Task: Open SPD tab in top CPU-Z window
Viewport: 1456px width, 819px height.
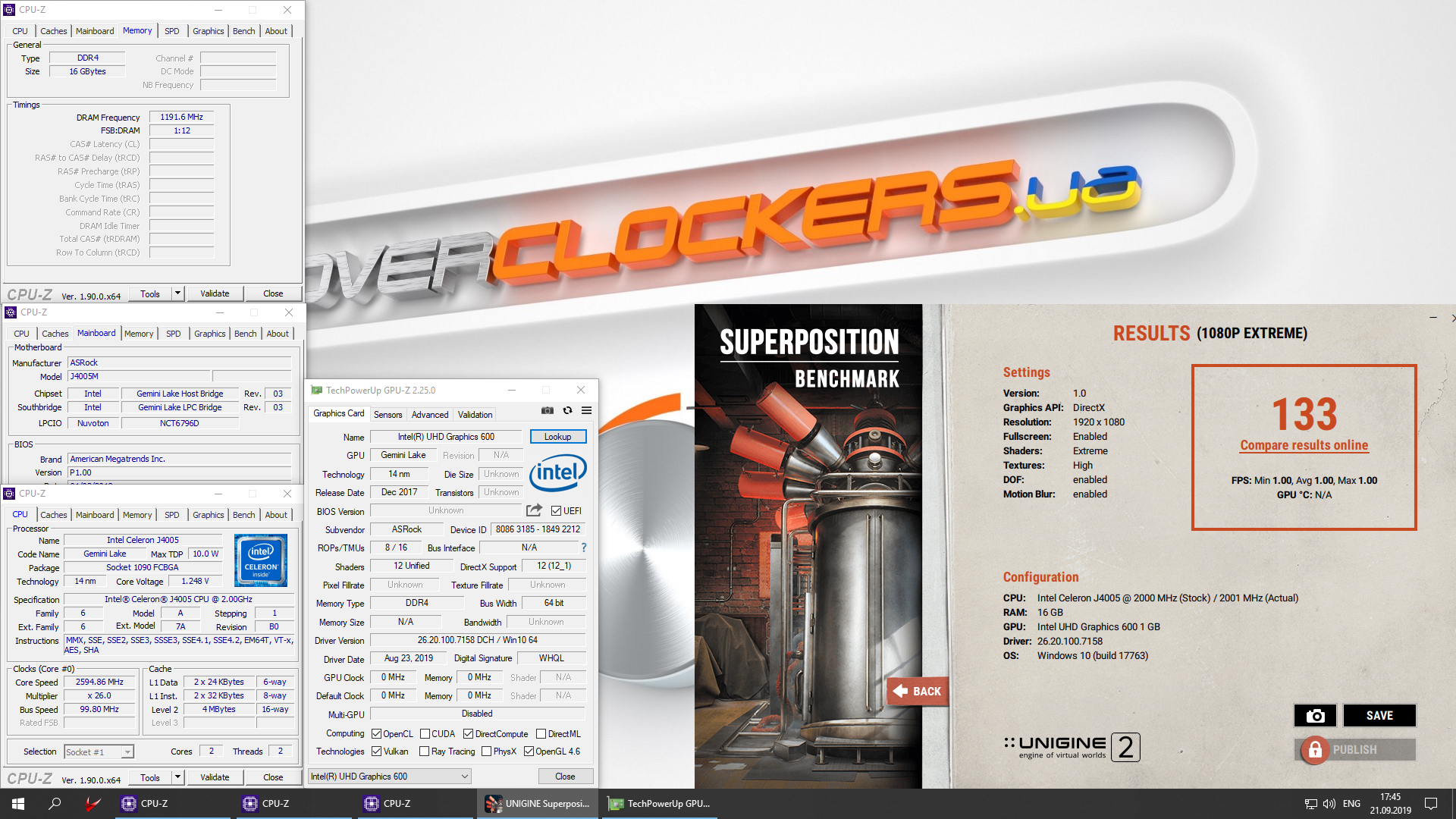Action: pyautogui.click(x=172, y=31)
